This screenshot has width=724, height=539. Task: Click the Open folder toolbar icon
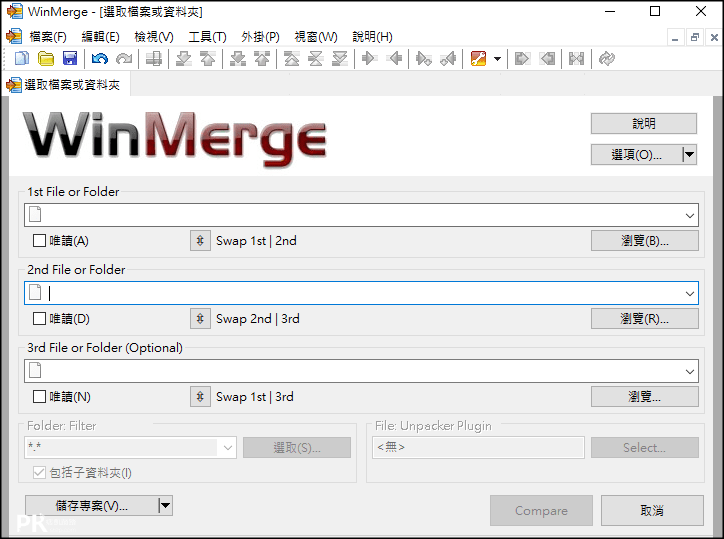point(46,59)
